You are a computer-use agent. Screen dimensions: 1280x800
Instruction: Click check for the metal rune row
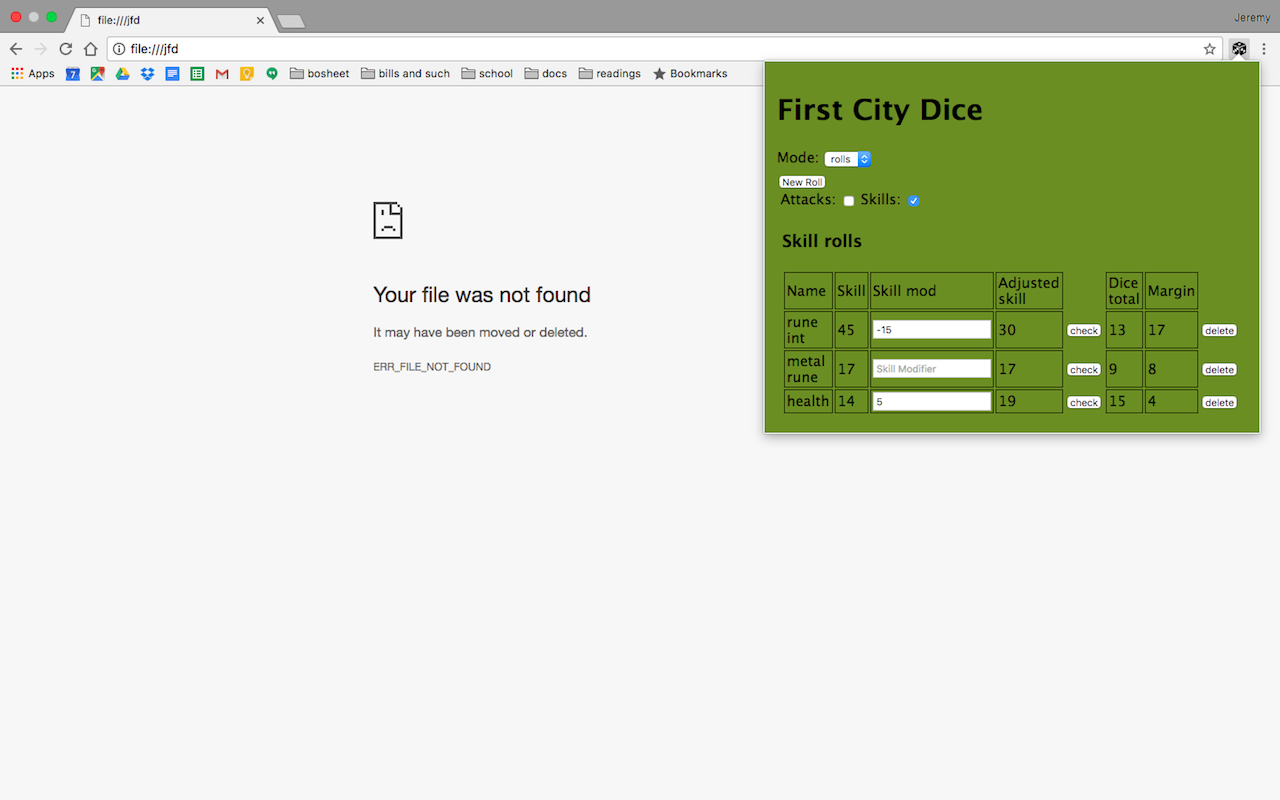tap(1084, 370)
